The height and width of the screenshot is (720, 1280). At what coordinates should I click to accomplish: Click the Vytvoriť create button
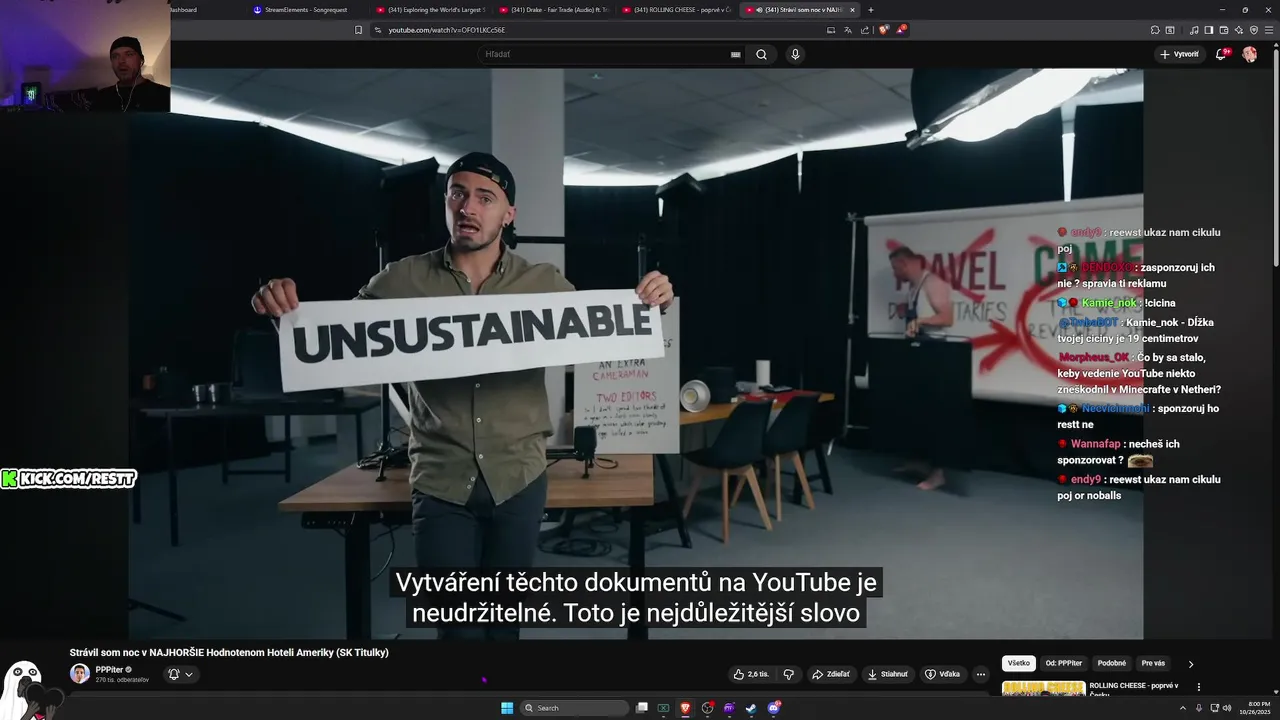[1179, 54]
